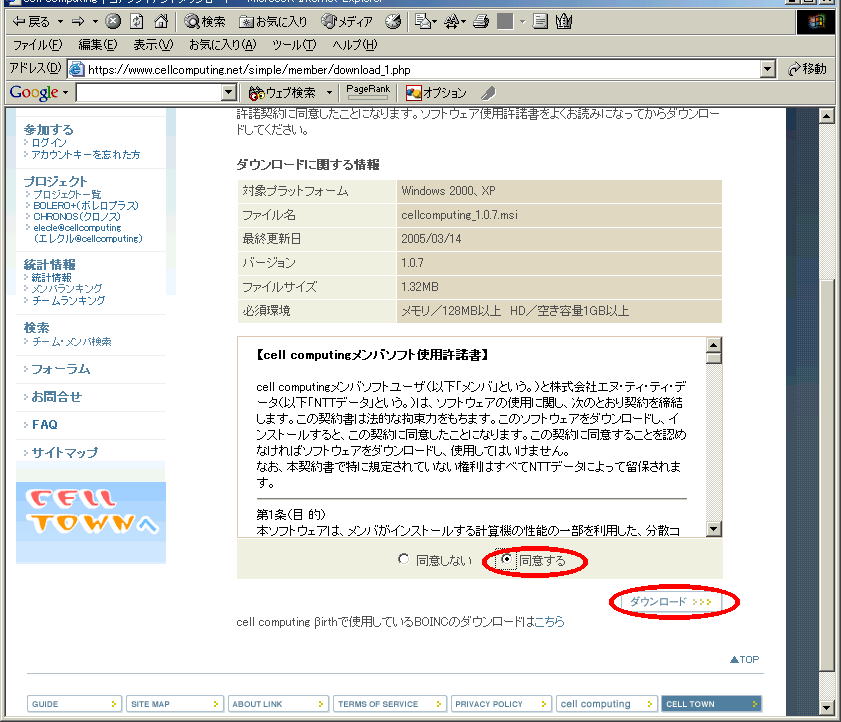This screenshot has height=722, width=841.
Task: Open the Forward button history dropdown arrow
Action: click(x=95, y=21)
